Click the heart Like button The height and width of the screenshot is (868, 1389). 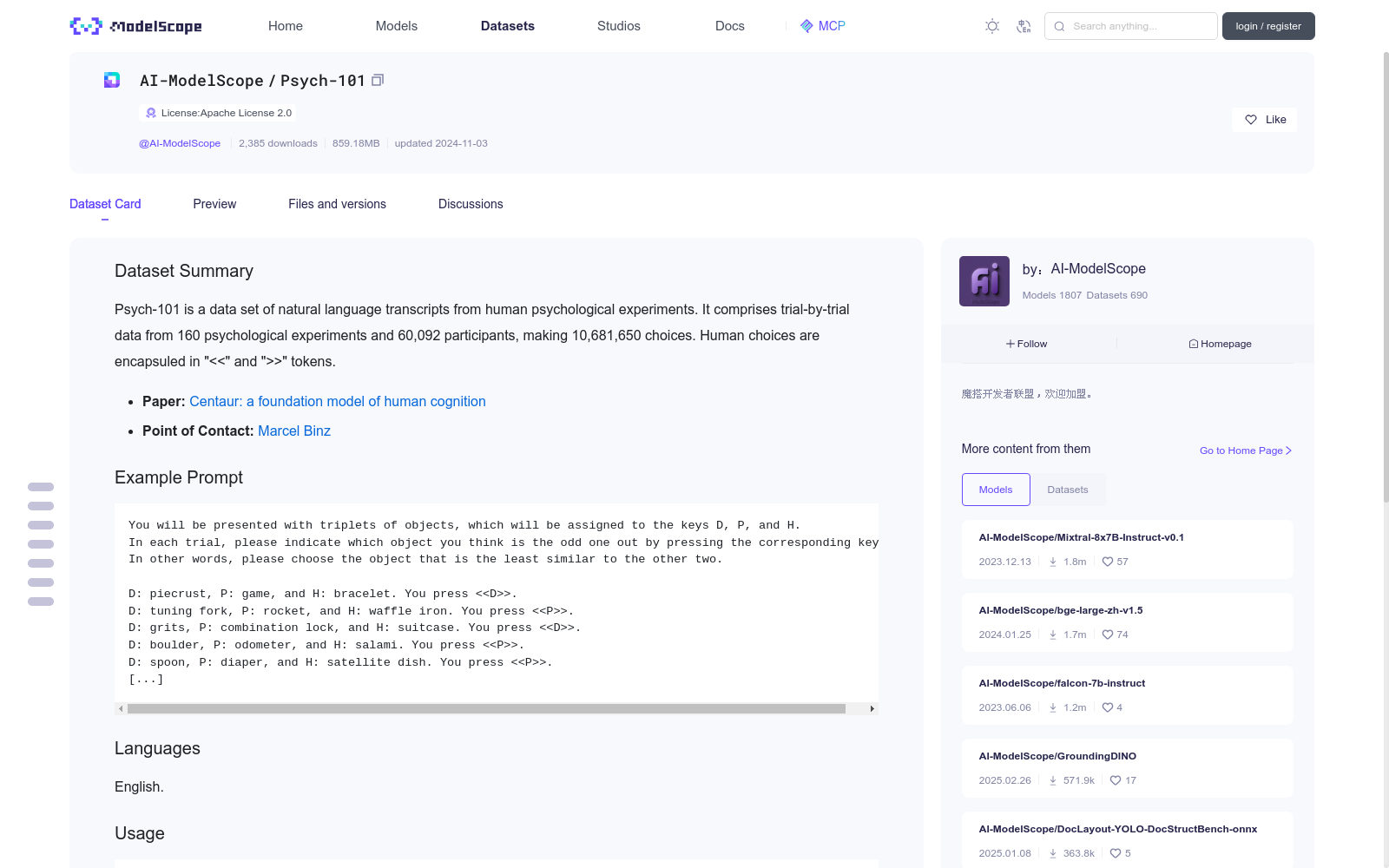(x=1264, y=120)
